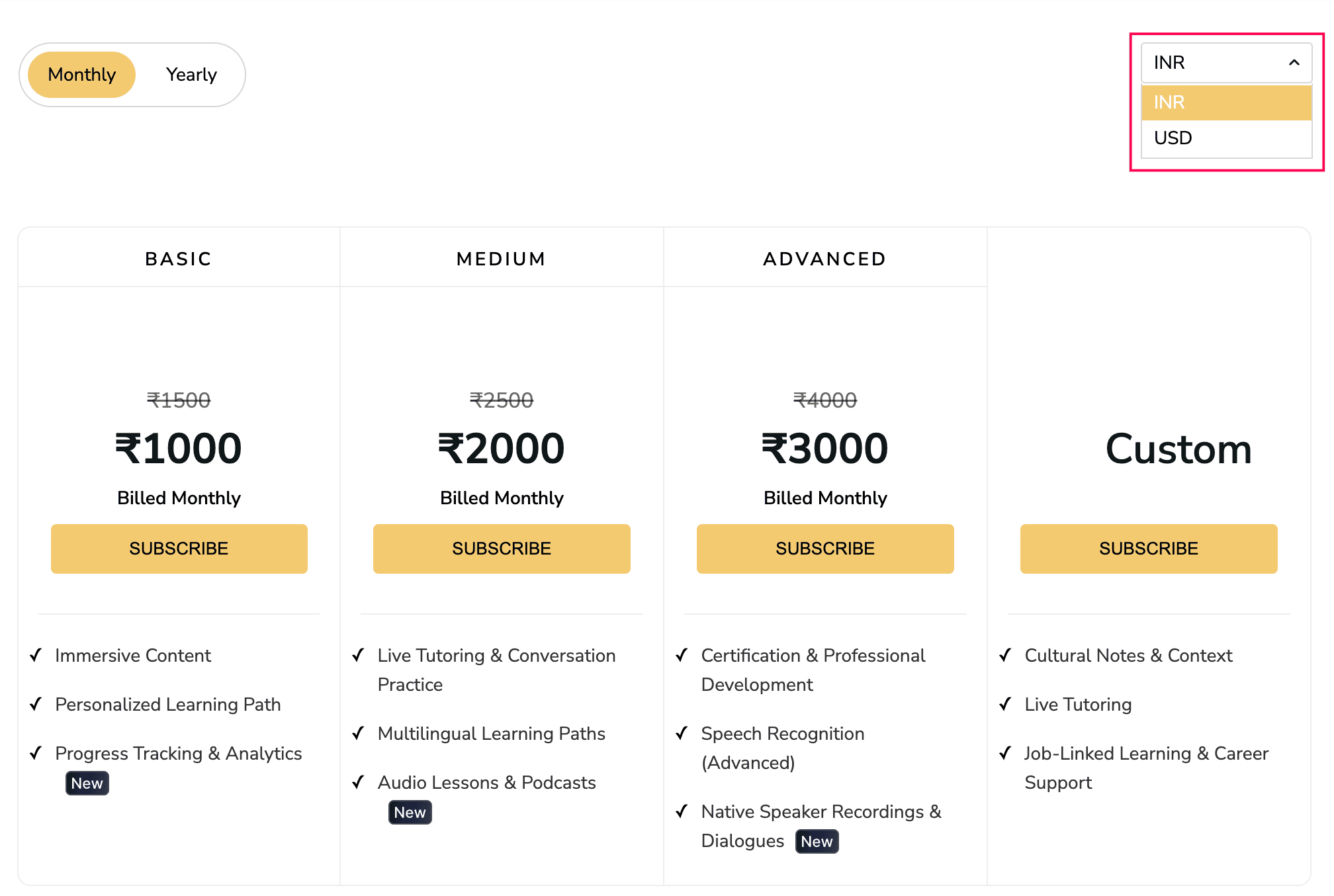
Task: Click the ₹1000 Basic plan price
Action: [179, 449]
